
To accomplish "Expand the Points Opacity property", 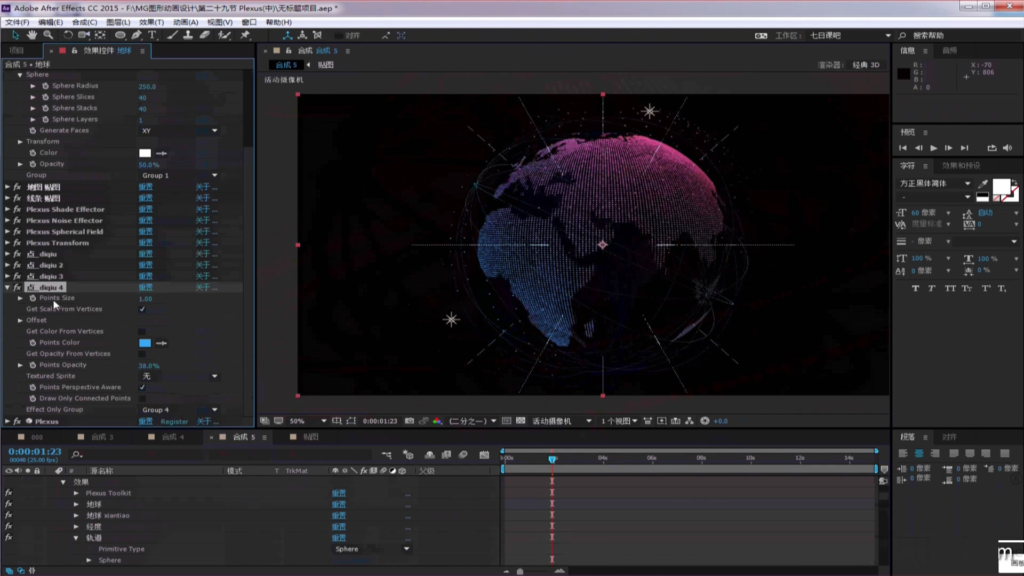I will pos(20,365).
